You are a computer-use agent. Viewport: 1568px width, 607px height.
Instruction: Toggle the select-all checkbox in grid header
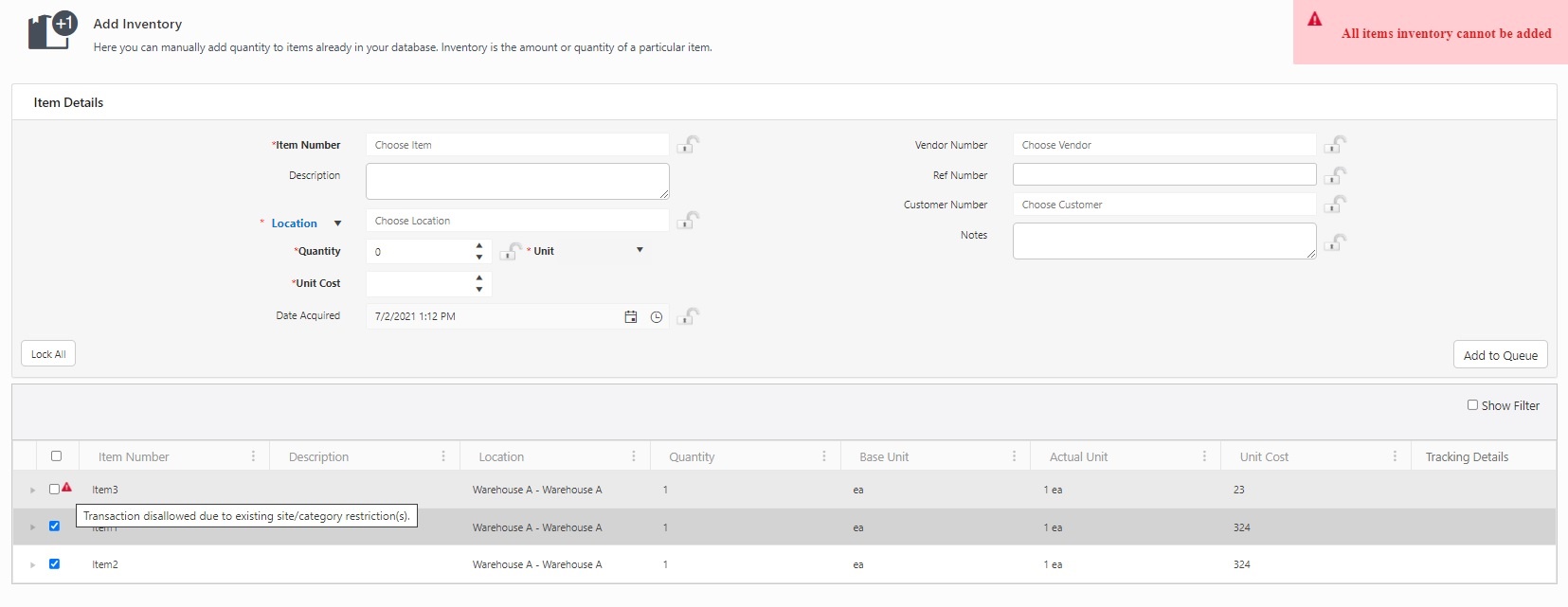pyautogui.click(x=56, y=456)
